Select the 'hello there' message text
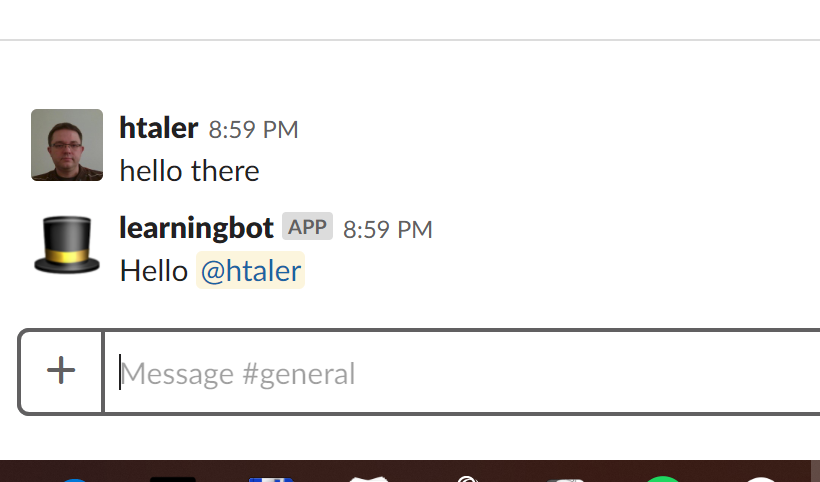The image size is (820, 482). tap(189, 171)
